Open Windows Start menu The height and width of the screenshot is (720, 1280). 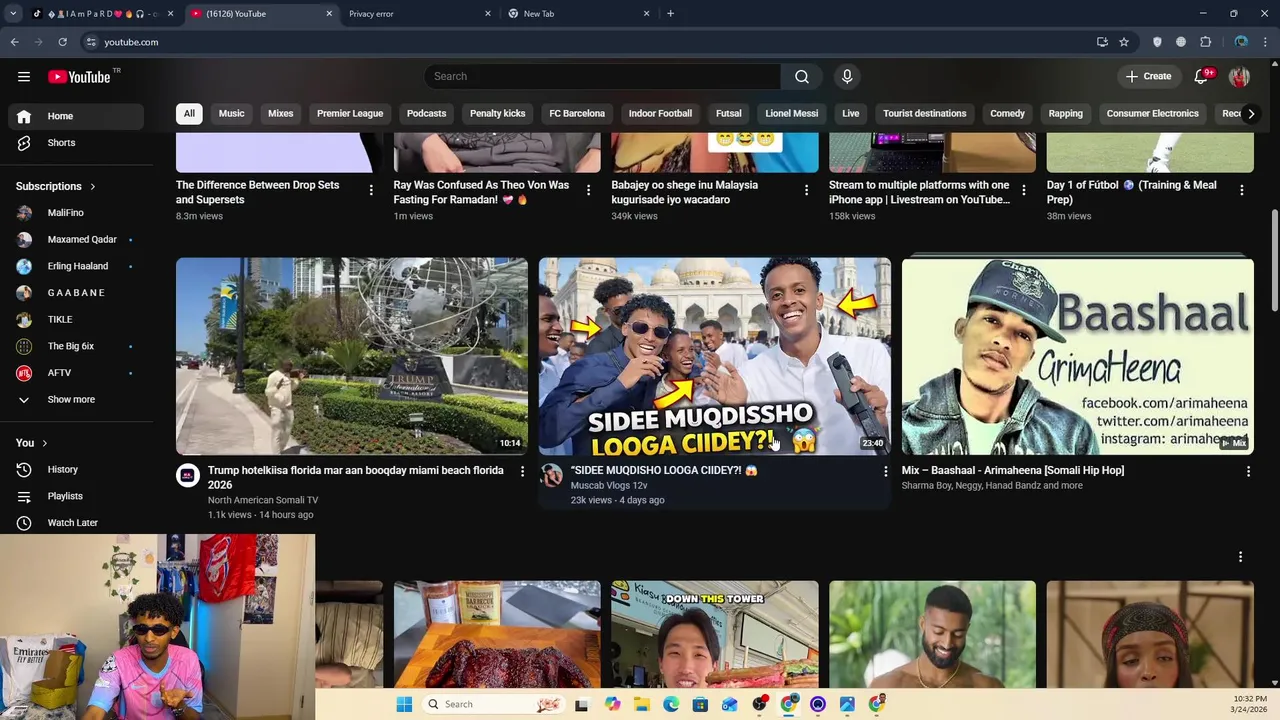point(404,704)
